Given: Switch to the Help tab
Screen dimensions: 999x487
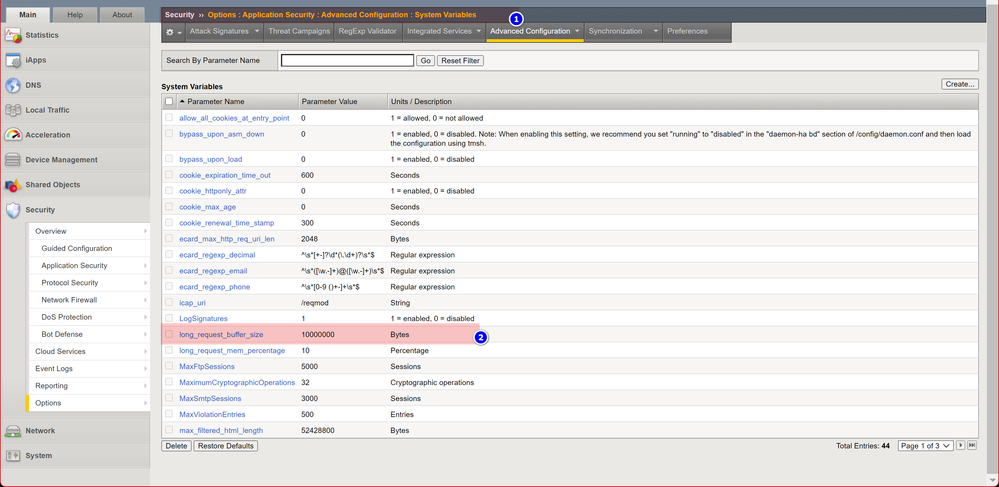Looking at the screenshot, I should 75,15.
